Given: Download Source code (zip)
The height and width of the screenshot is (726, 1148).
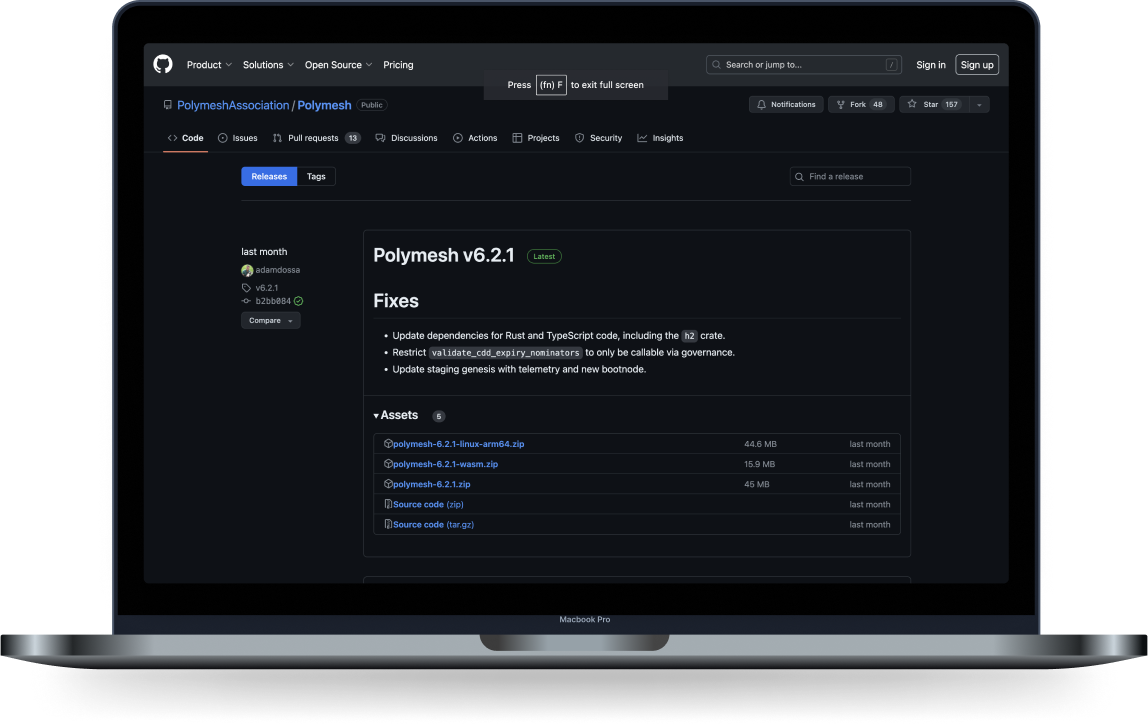Looking at the screenshot, I should [x=428, y=504].
